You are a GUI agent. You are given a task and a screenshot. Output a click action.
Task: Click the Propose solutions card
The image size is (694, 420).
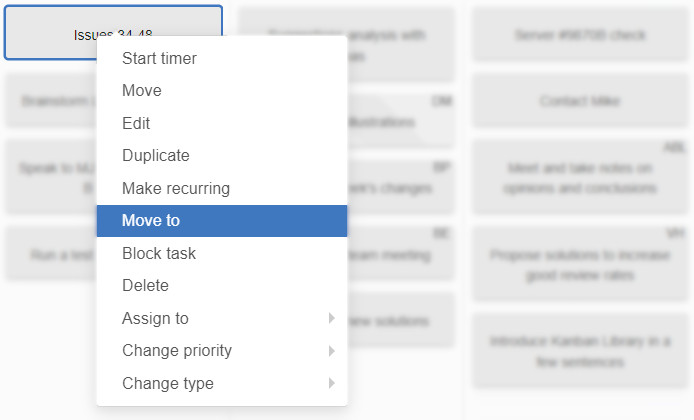tap(579, 265)
